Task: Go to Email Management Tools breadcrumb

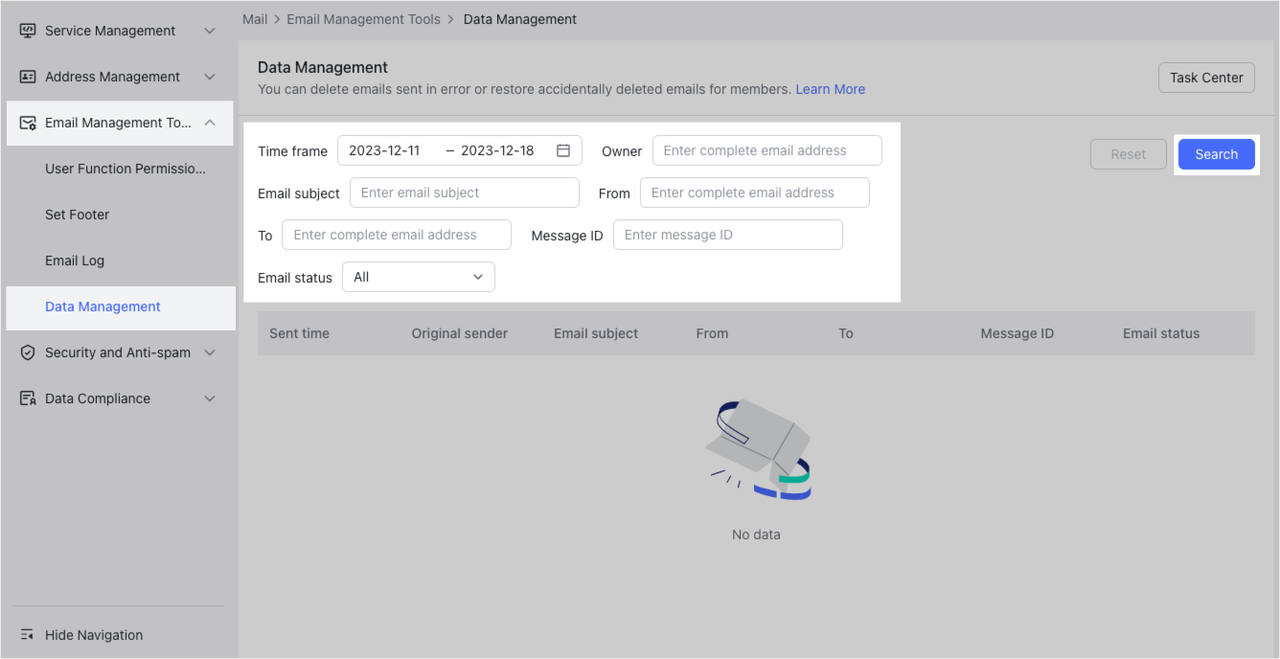Action: [x=364, y=19]
